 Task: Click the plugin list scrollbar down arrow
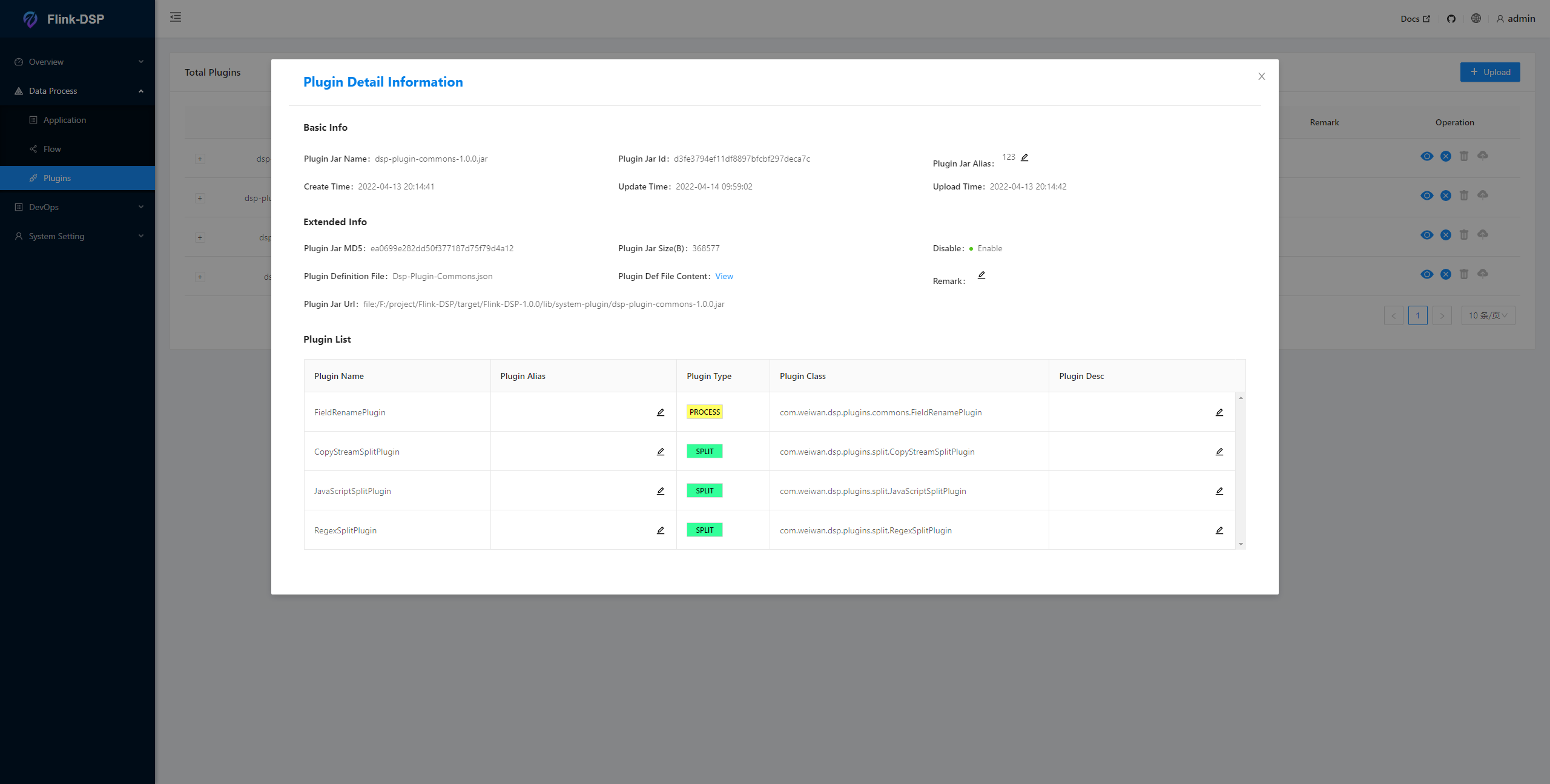1241,544
